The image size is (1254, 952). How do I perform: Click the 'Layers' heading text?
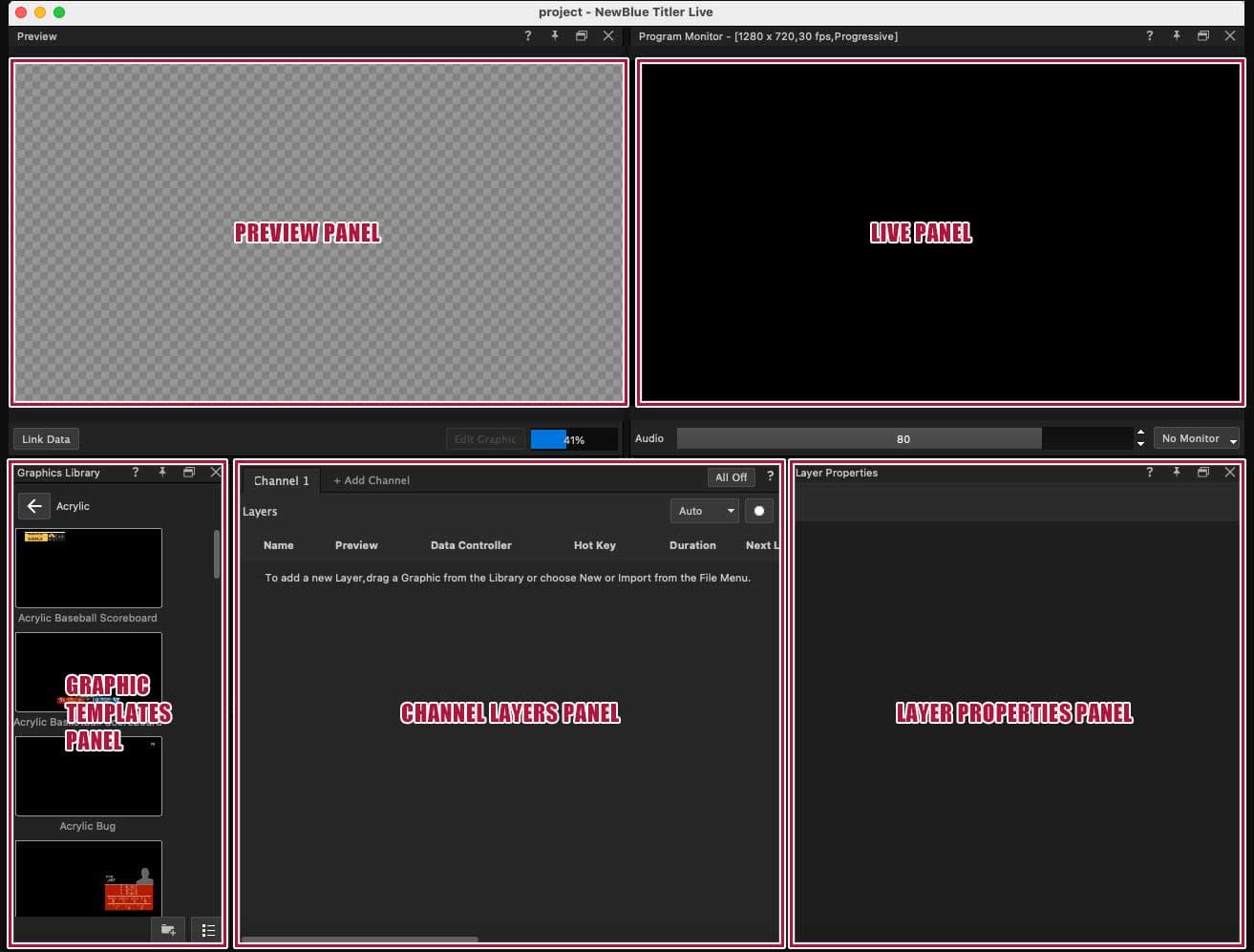pos(260,512)
